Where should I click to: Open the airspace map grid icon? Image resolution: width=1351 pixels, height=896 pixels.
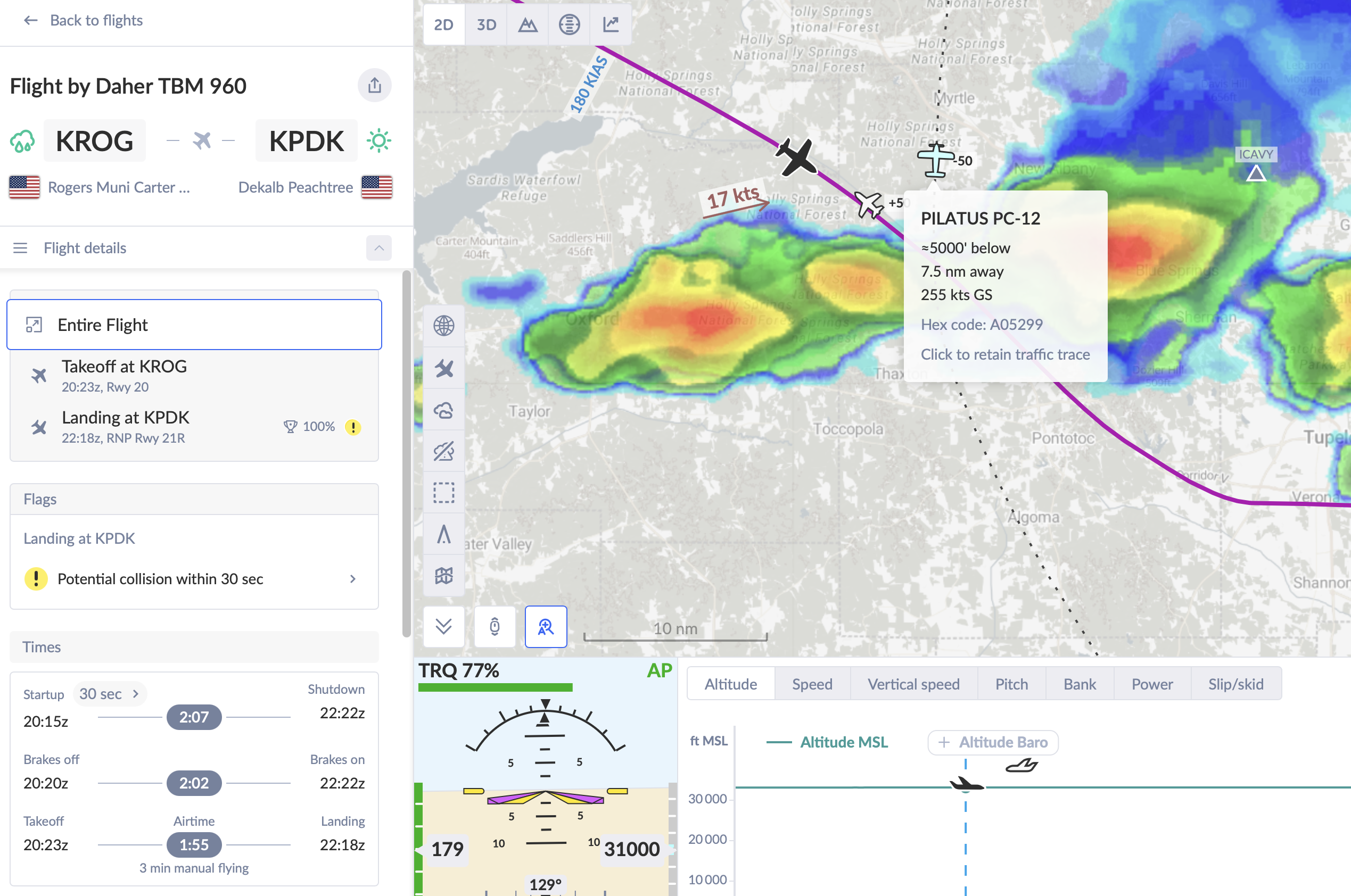[x=443, y=575]
